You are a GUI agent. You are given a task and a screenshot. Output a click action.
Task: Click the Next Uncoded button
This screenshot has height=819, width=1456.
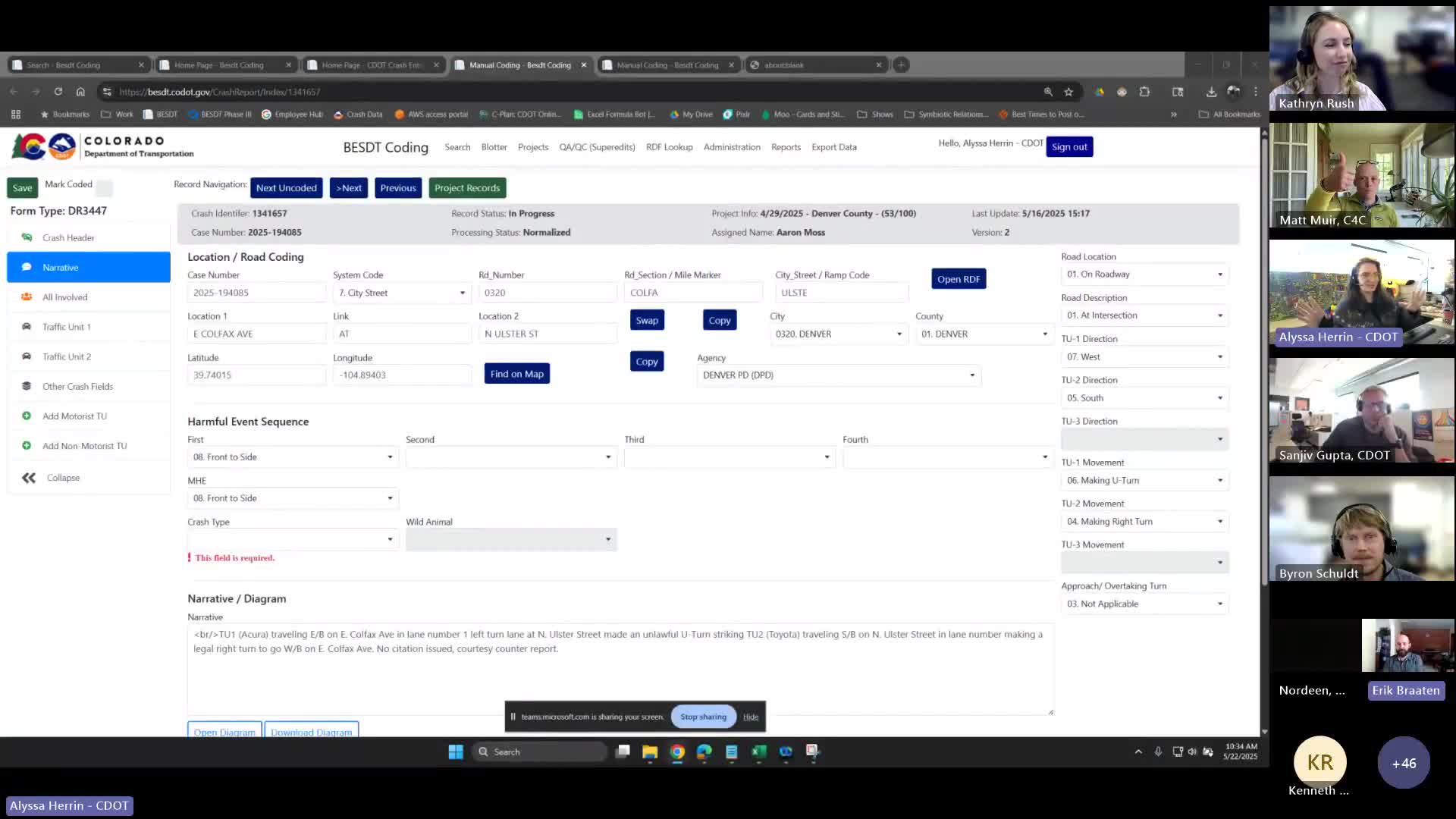[286, 187]
